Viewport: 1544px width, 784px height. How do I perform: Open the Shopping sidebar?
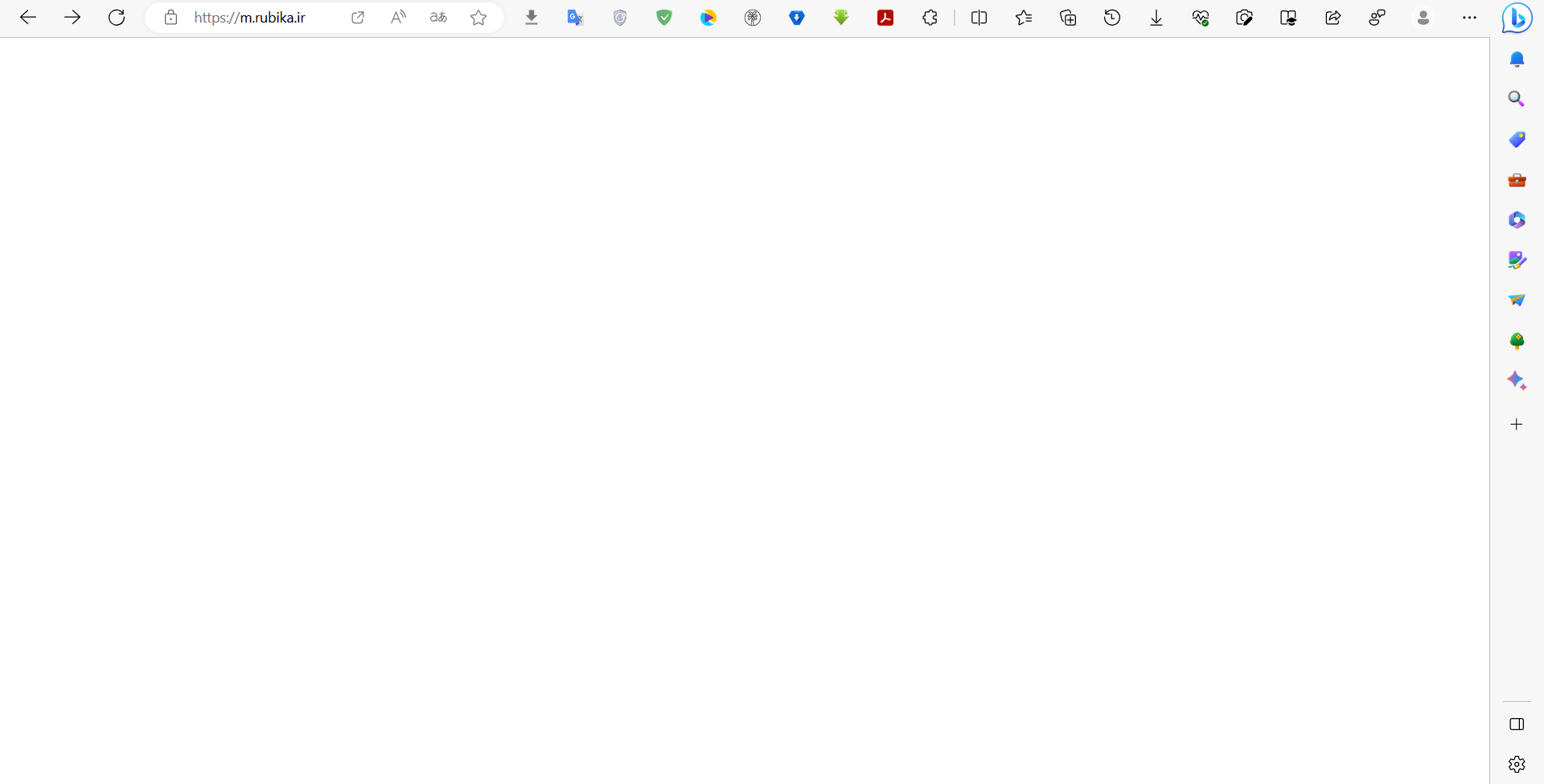[1517, 139]
